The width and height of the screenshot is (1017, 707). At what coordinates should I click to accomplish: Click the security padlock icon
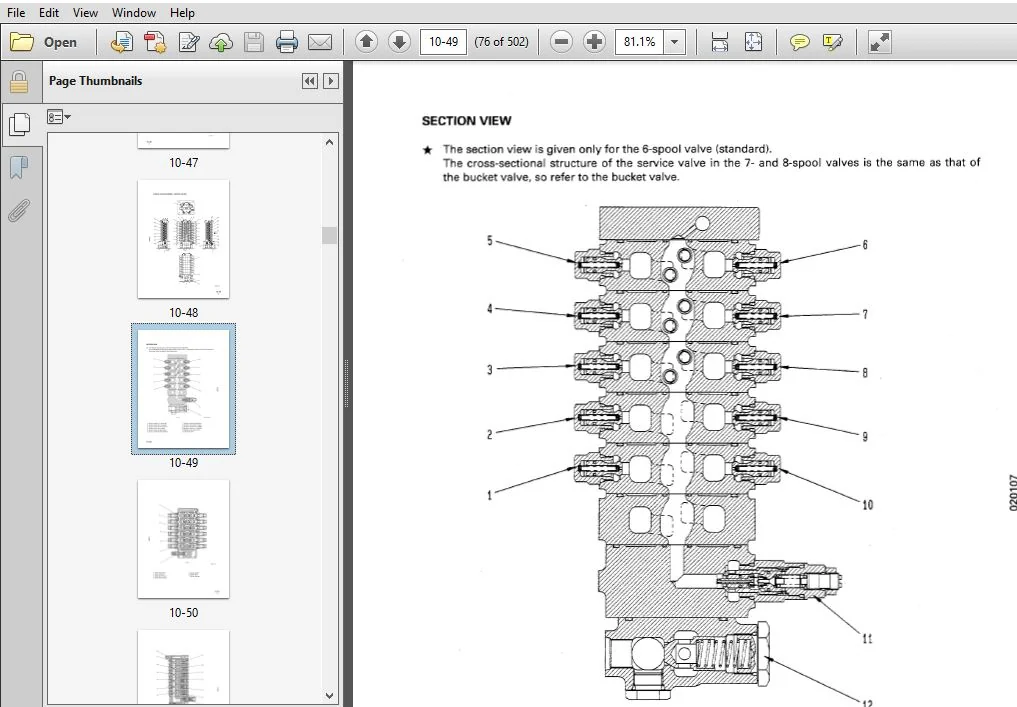(x=19, y=82)
